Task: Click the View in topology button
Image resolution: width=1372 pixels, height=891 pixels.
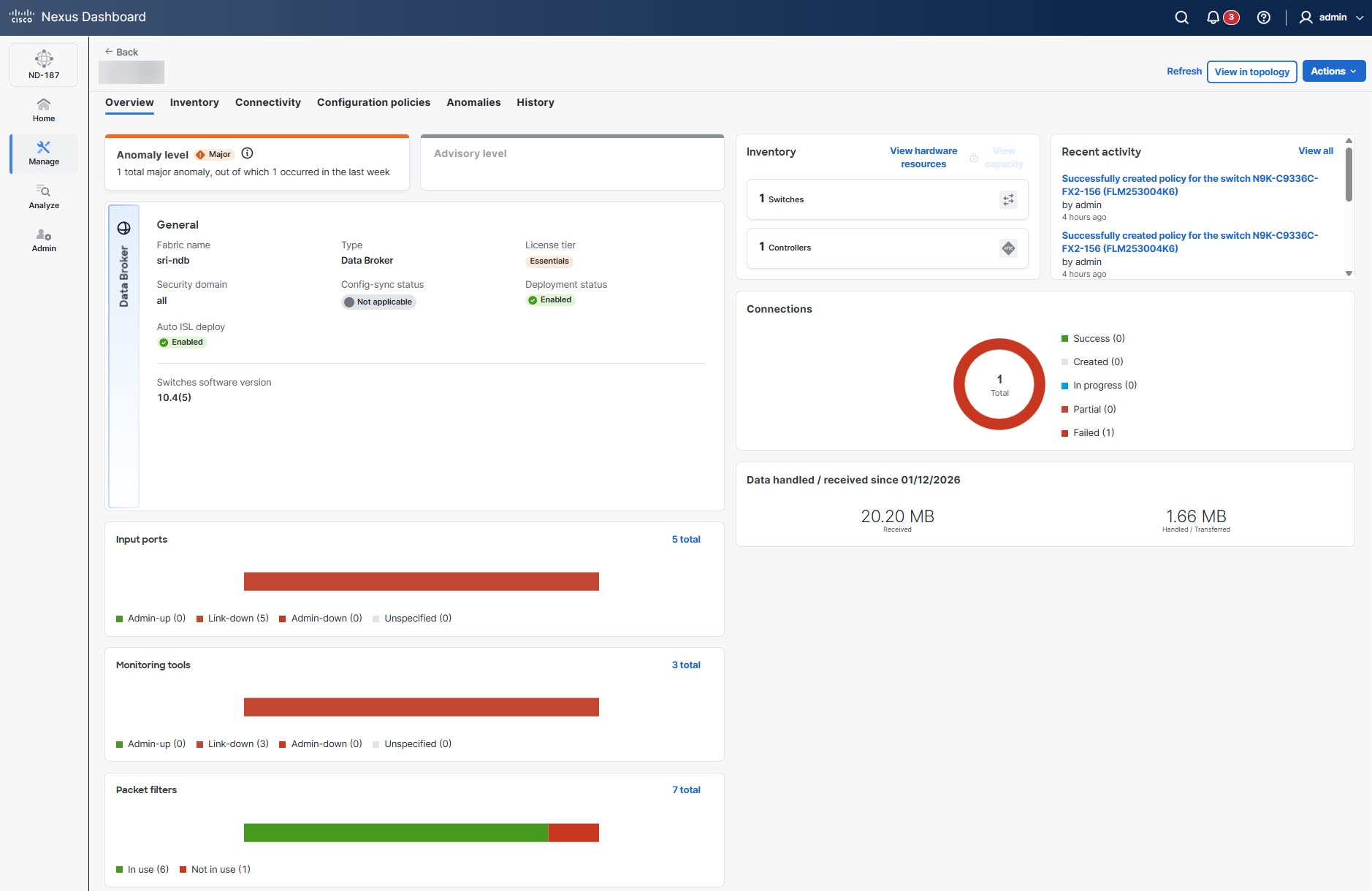Action: pyautogui.click(x=1251, y=72)
